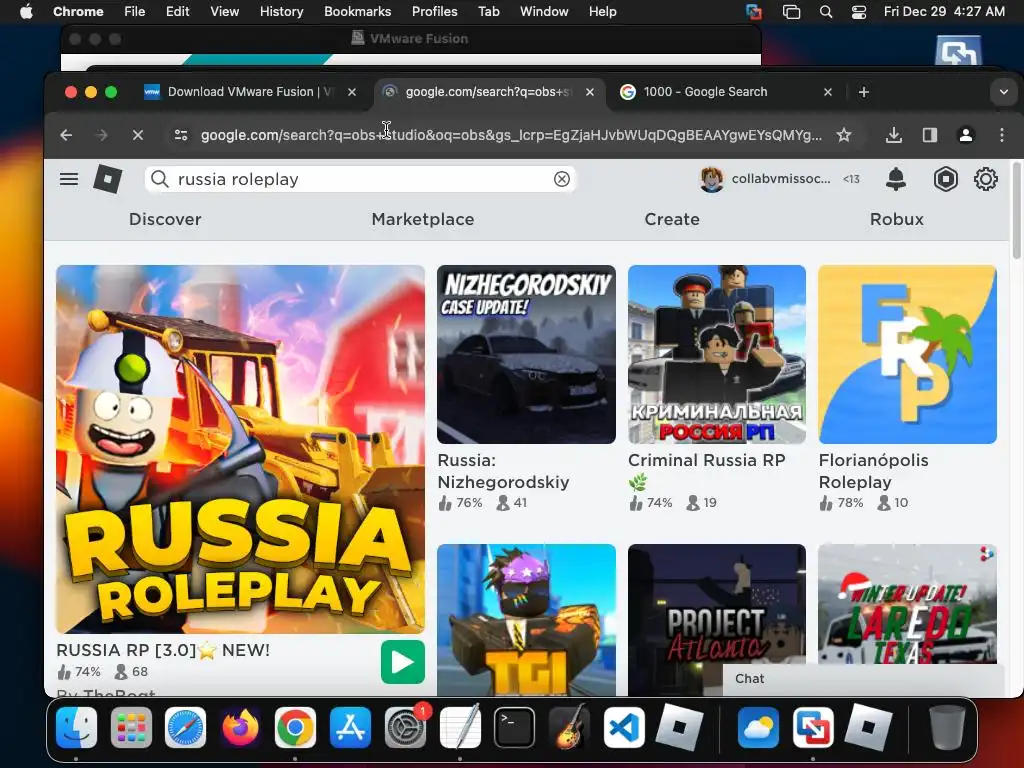Click the Florianópolis Roleplay title text
This screenshot has width=1024, height=768.
click(x=873, y=471)
